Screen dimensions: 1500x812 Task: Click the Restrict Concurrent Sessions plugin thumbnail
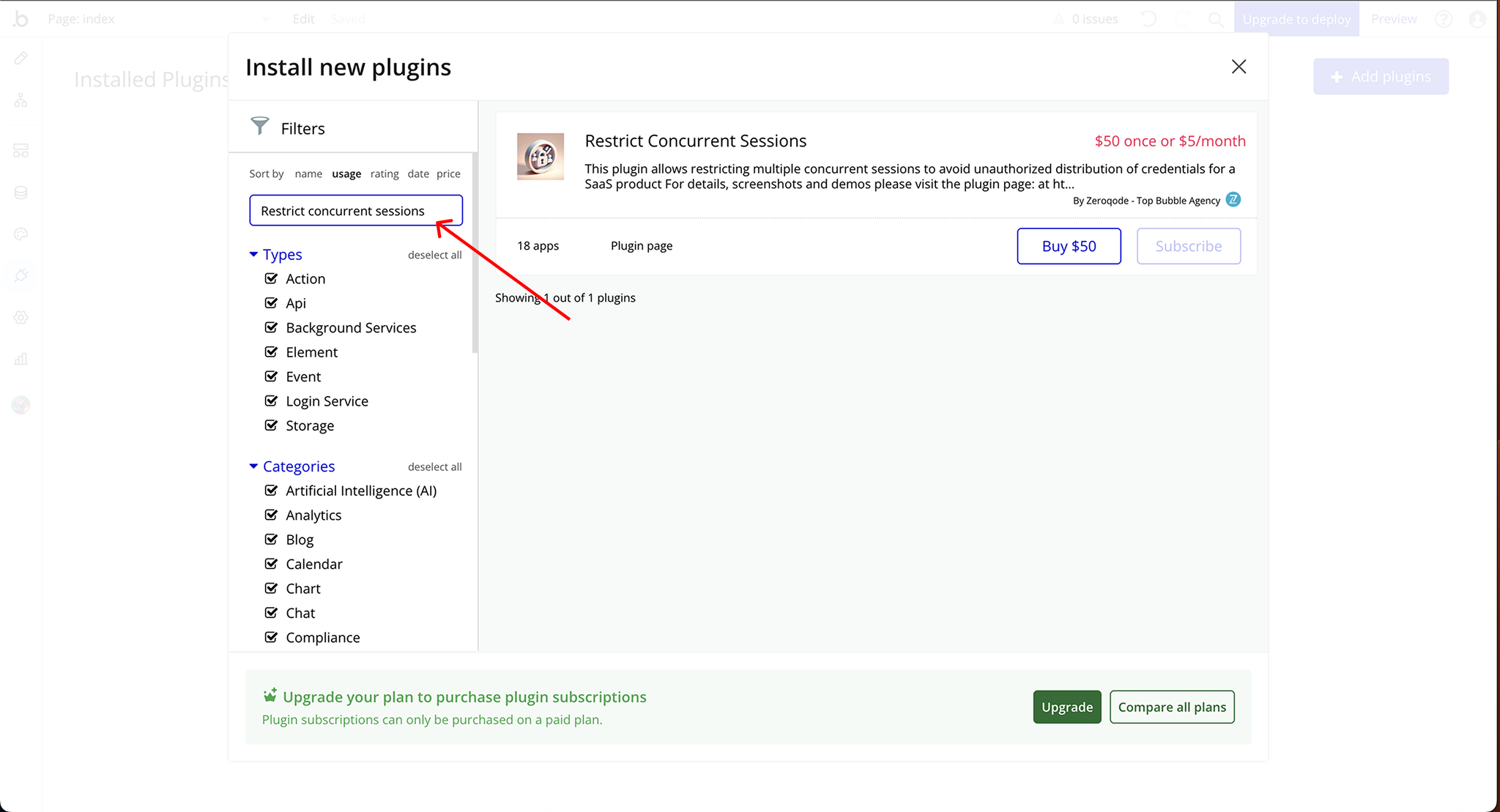pos(541,156)
